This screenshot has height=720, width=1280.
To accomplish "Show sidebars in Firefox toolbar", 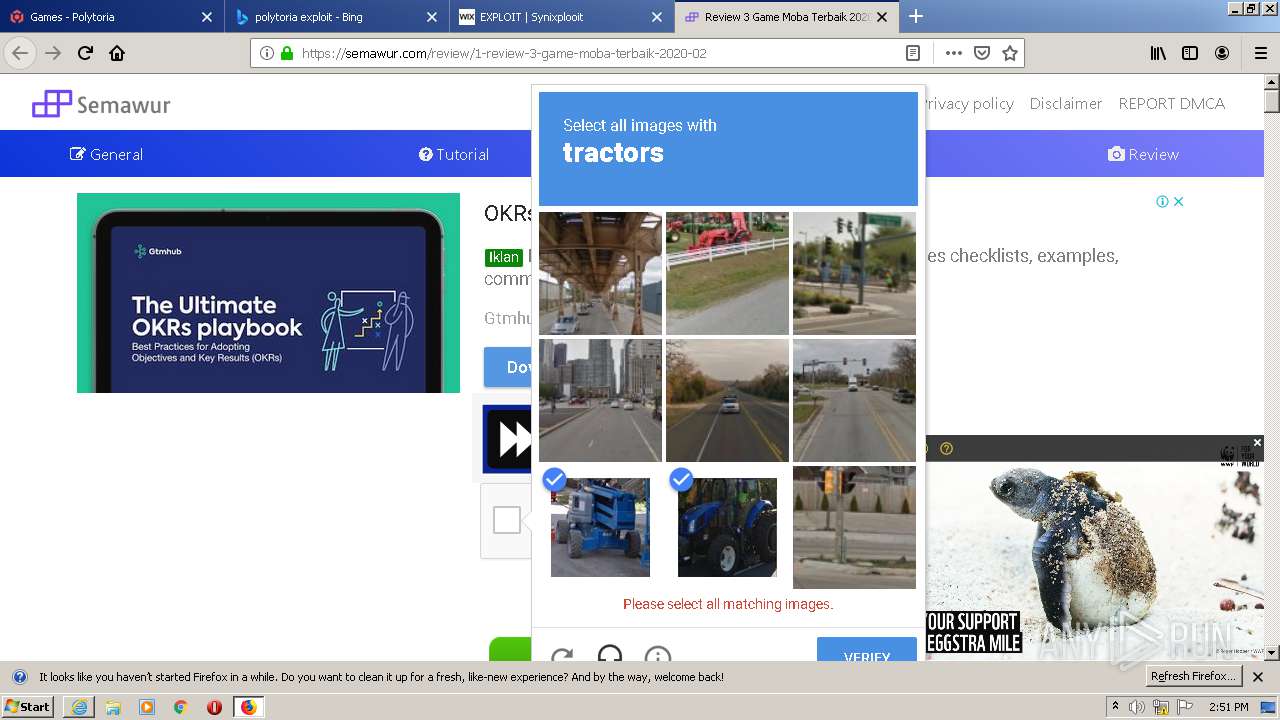I will click(1190, 53).
